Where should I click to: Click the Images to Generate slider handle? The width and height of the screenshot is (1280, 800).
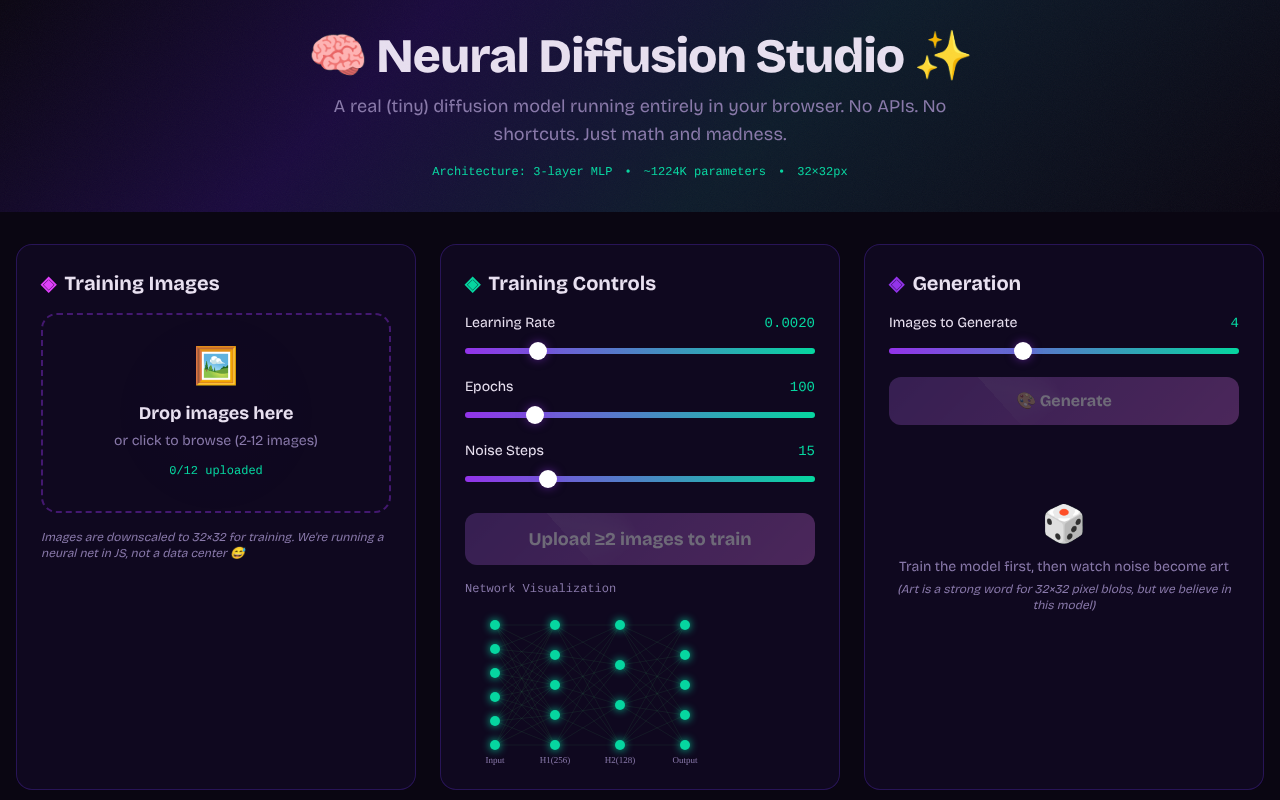click(x=1022, y=351)
